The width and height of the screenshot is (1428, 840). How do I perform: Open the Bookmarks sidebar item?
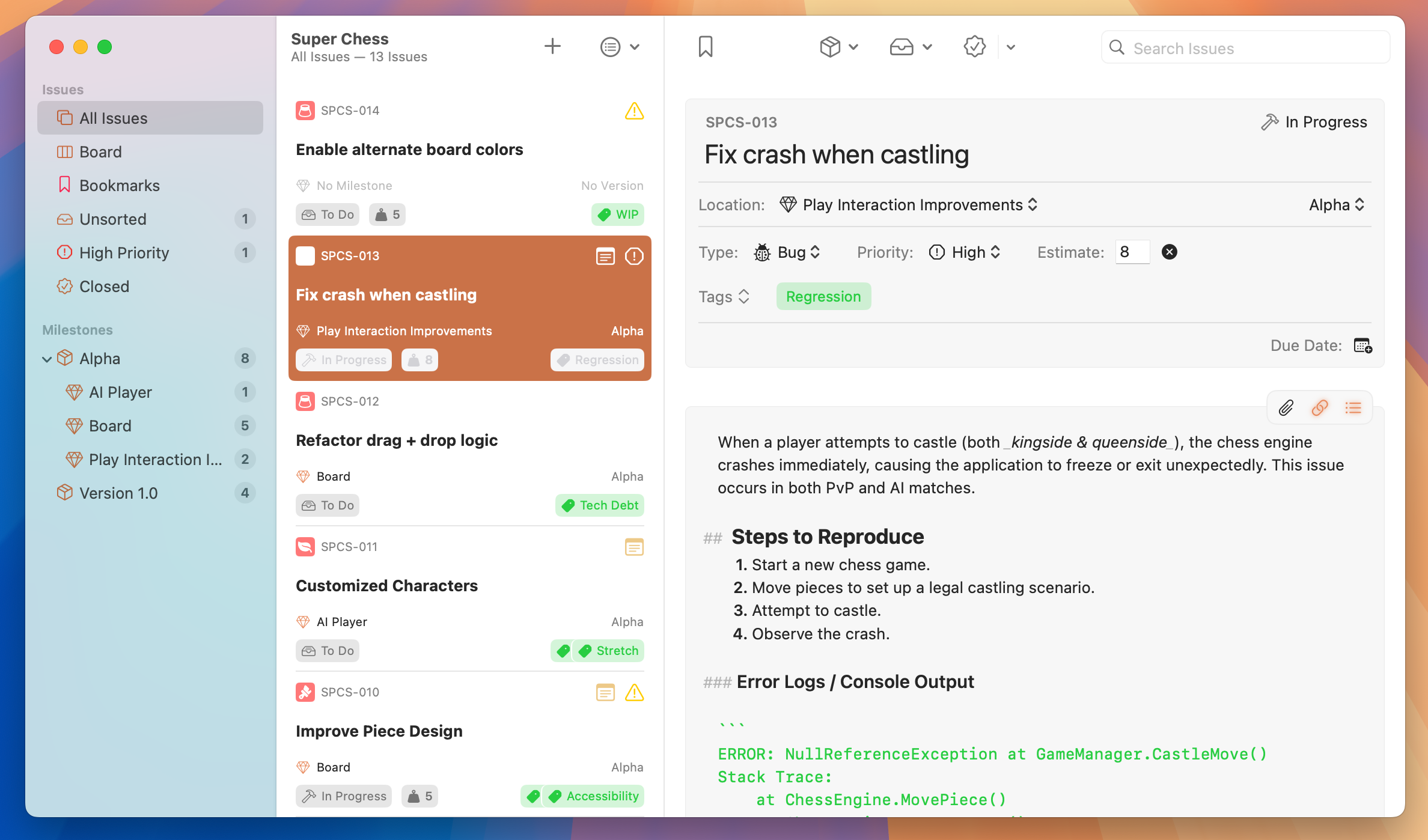click(x=119, y=186)
